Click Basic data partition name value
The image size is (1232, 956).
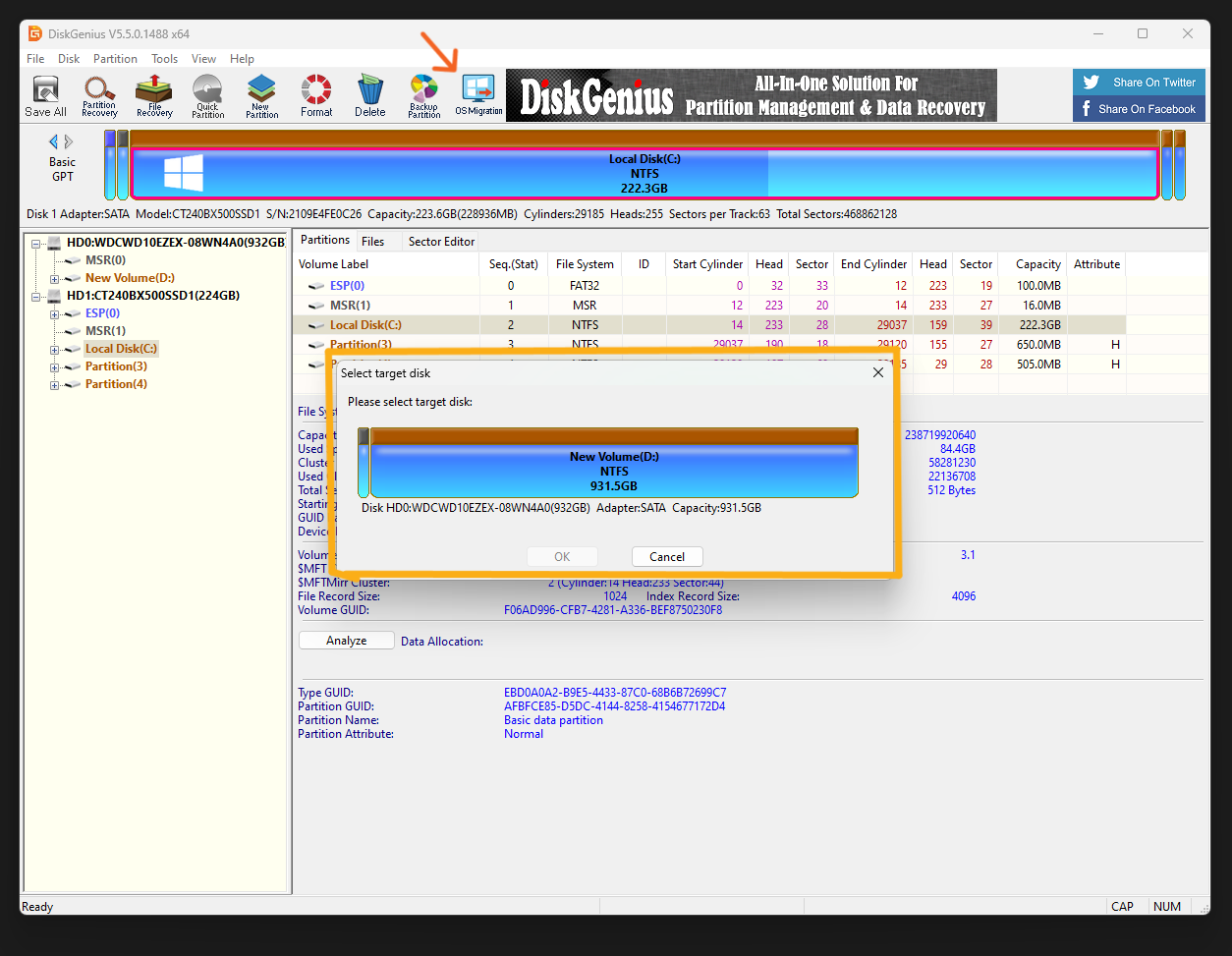coord(553,720)
